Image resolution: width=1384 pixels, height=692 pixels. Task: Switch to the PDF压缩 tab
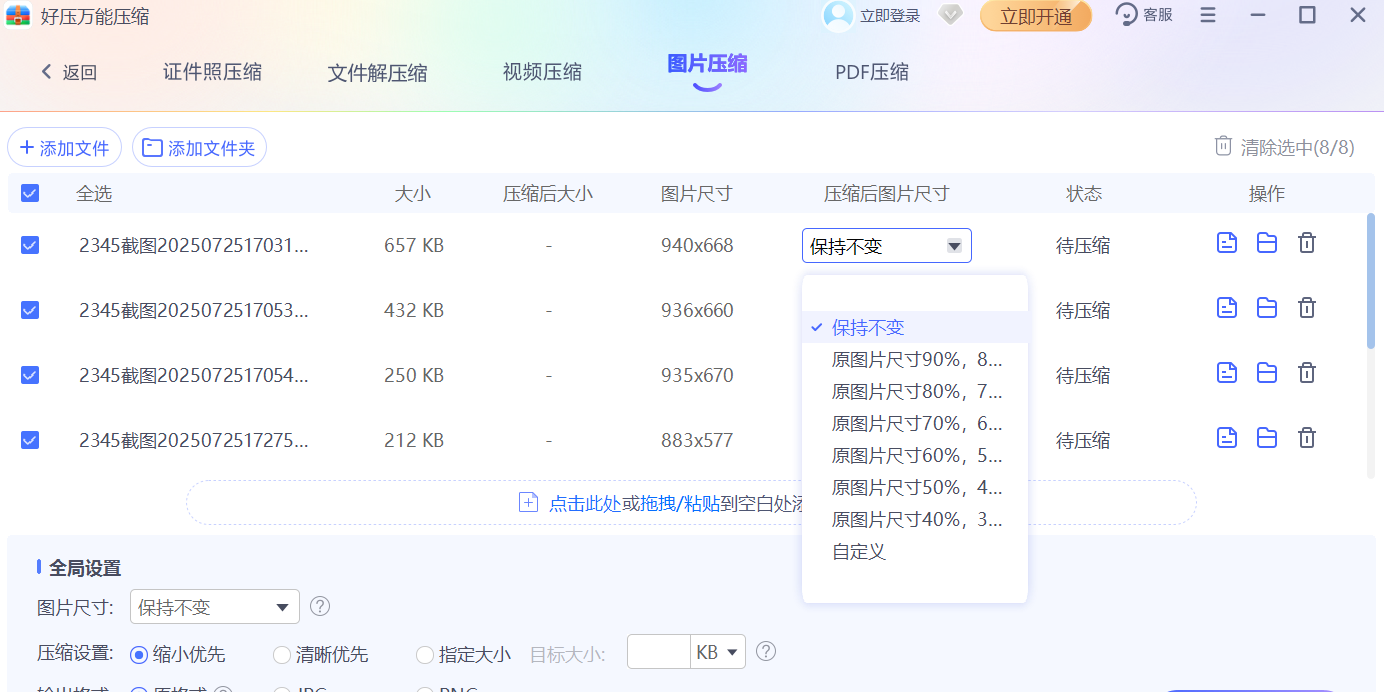tap(872, 72)
